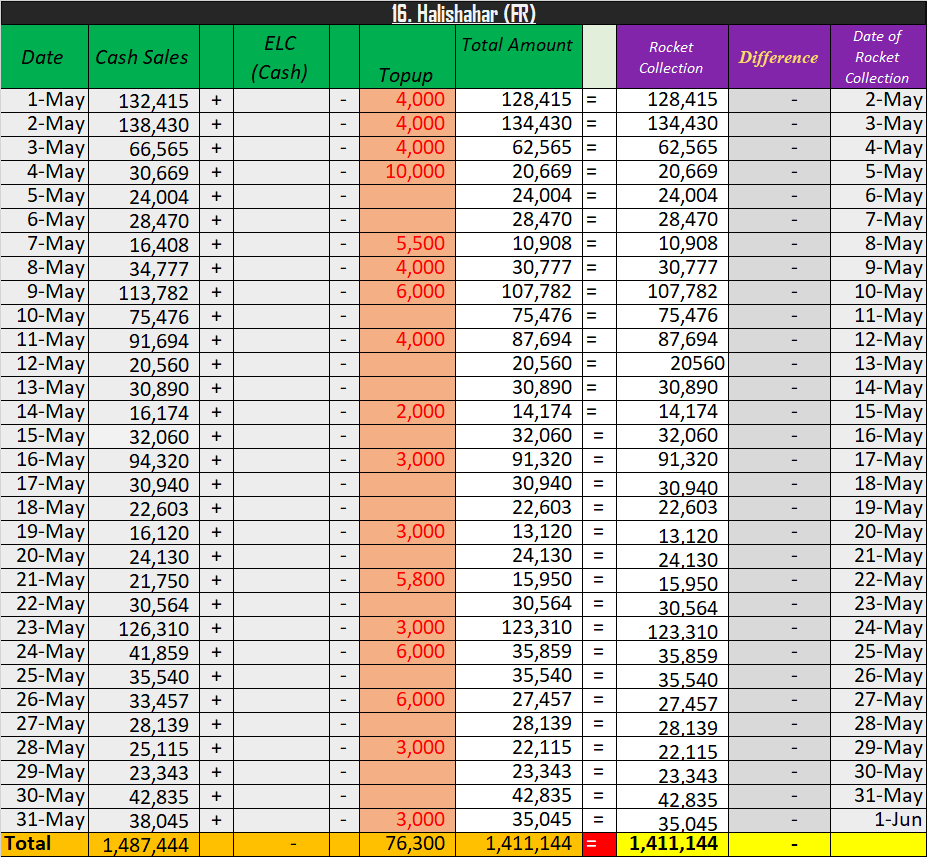Click the date cell '25-May'
The height and width of the screenshot is (857, 927).
click(44, 677)
